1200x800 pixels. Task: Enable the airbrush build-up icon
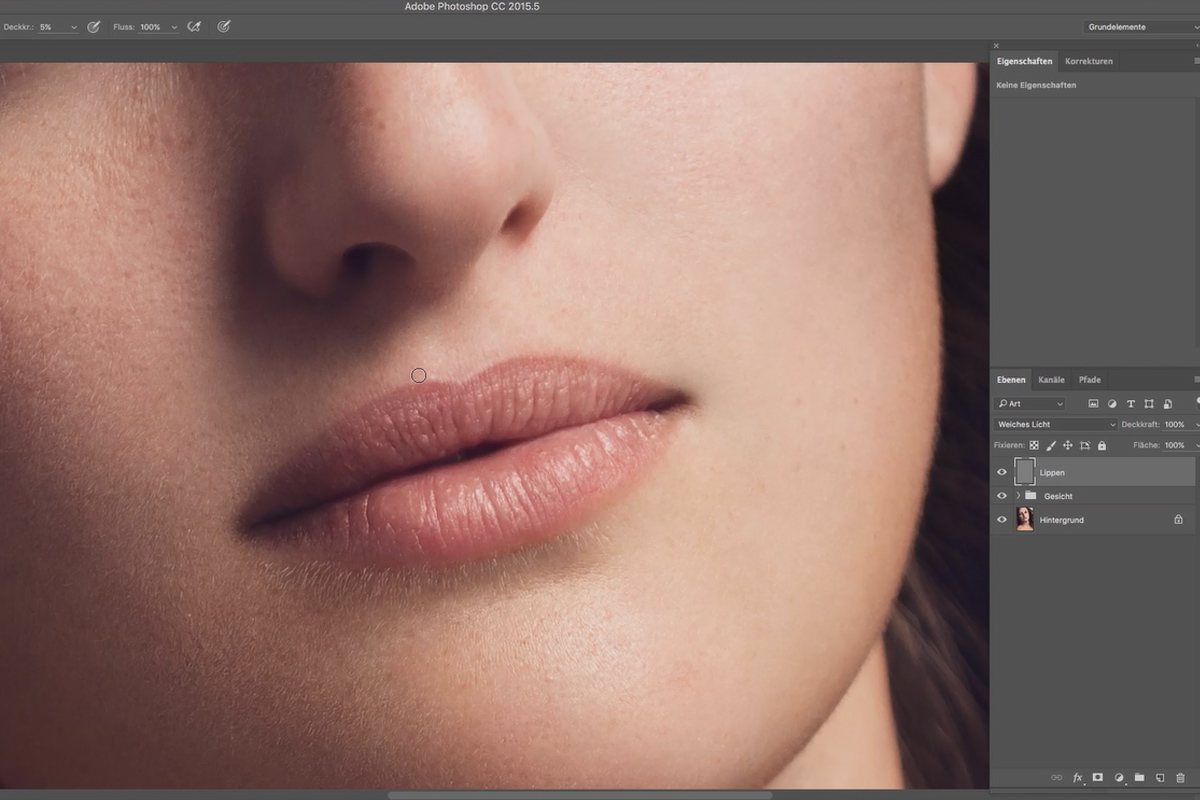tap(195, 27)
